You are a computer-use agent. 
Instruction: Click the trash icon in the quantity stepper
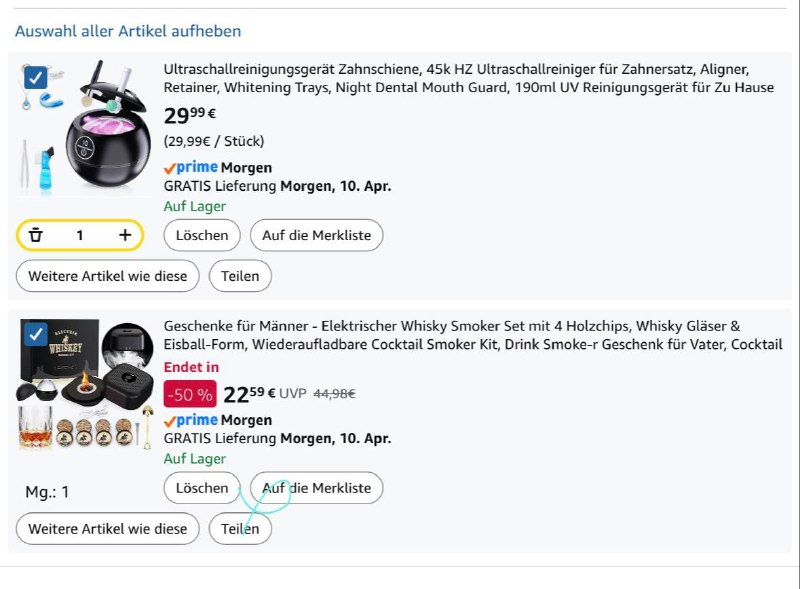(36, 235)
